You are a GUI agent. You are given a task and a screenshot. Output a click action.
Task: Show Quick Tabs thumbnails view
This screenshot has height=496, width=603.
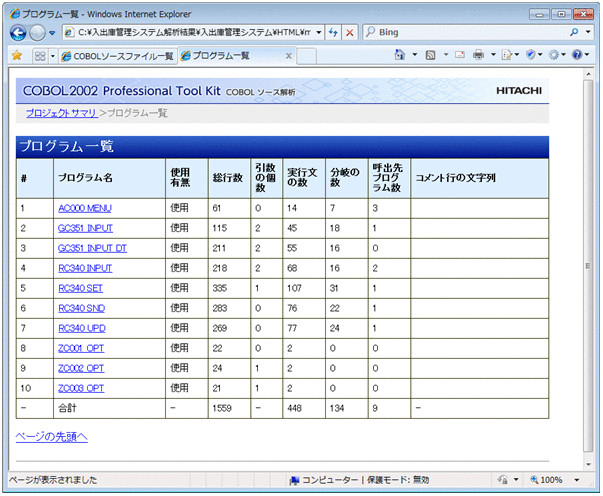[x=40, y=56]
